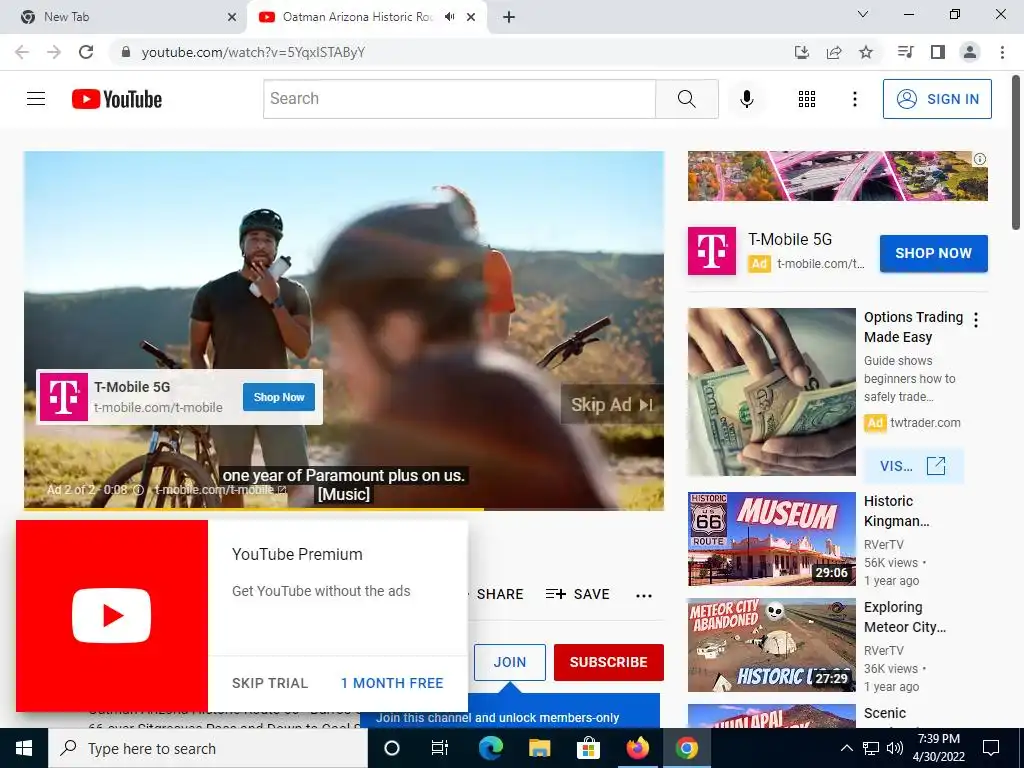Viewport: 1024px width, 768px height.
Task: Close the Oatman Arizona YouTube tab
Action: [471, 18]
